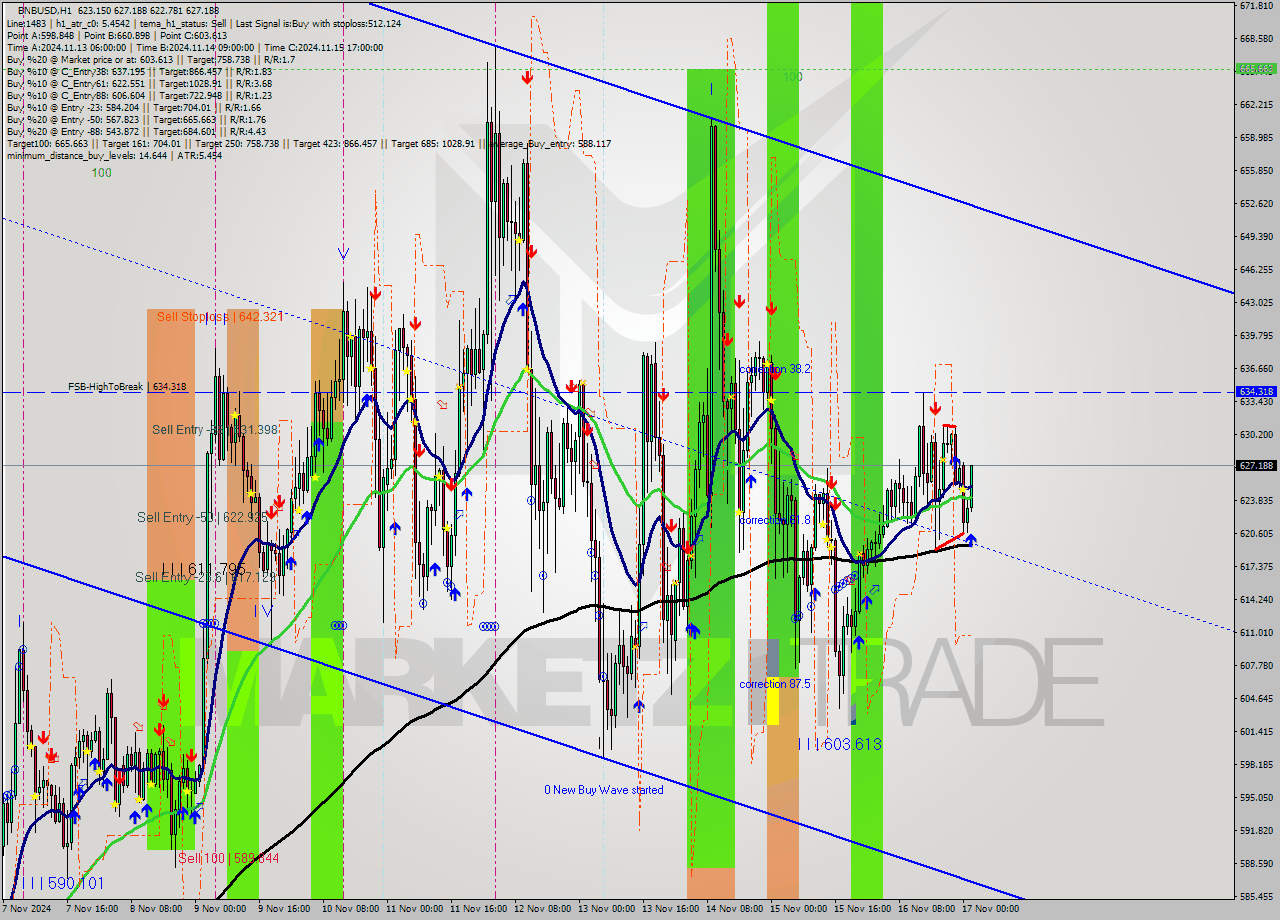Click '7 Nov 2024' on time axis
1280x920 pixels.
[27, 909]
